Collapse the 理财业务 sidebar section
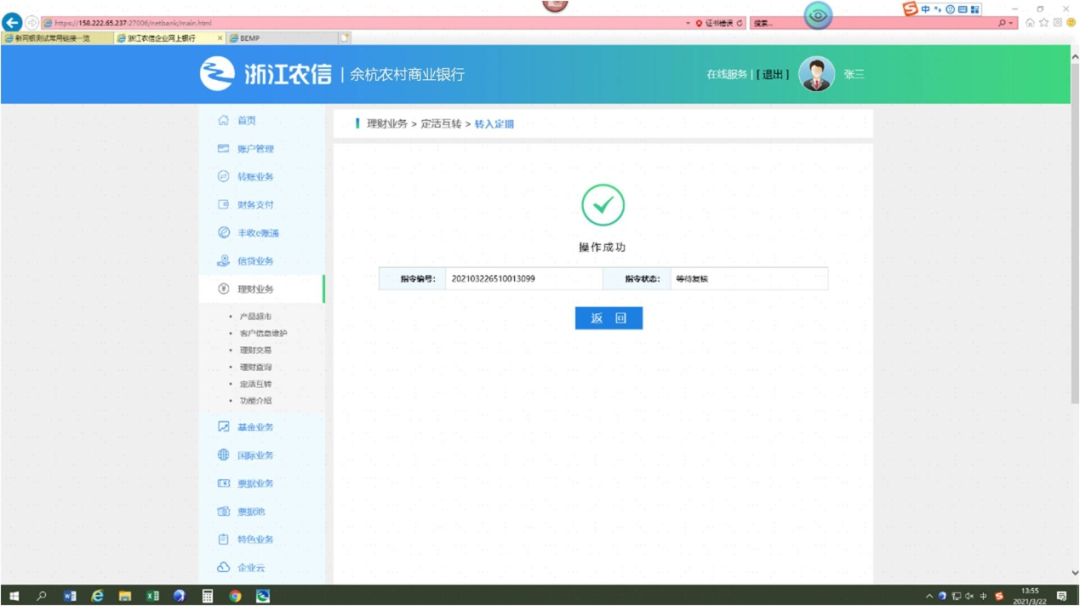 (x=262, y=289)
